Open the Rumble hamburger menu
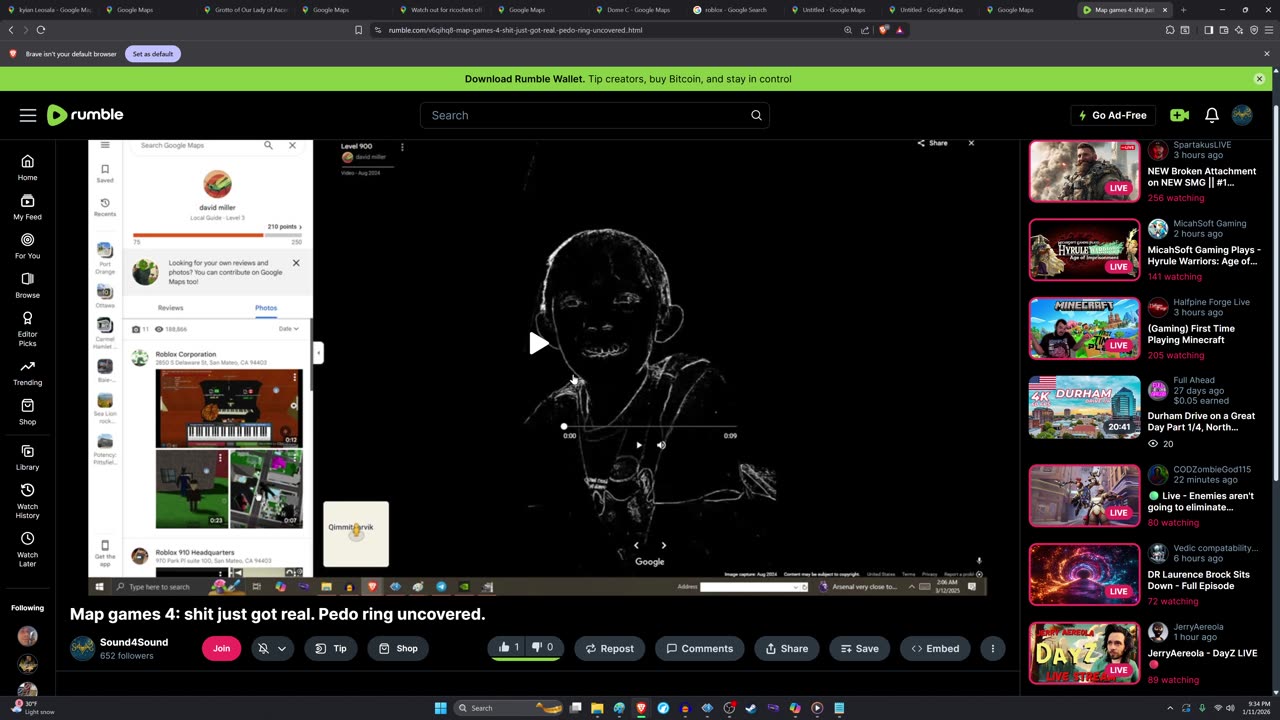Viewport: 1280px width, 720px height. click(x=28, y=115)
